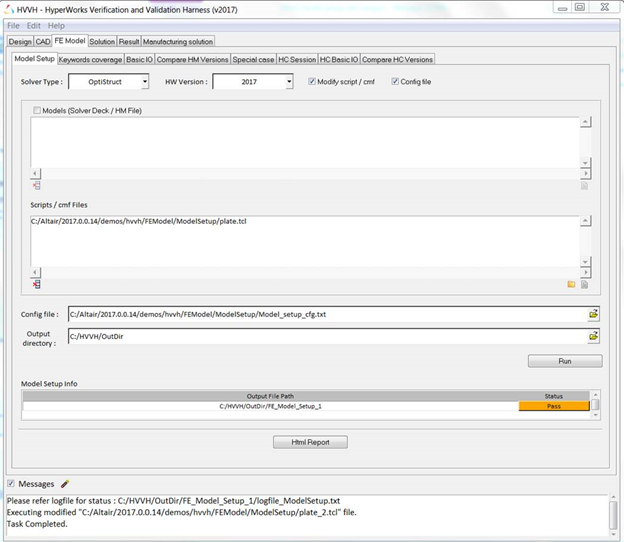Switch to the Design tab
624x542 pixels.
pyautogui.click(x=20, y=42)
